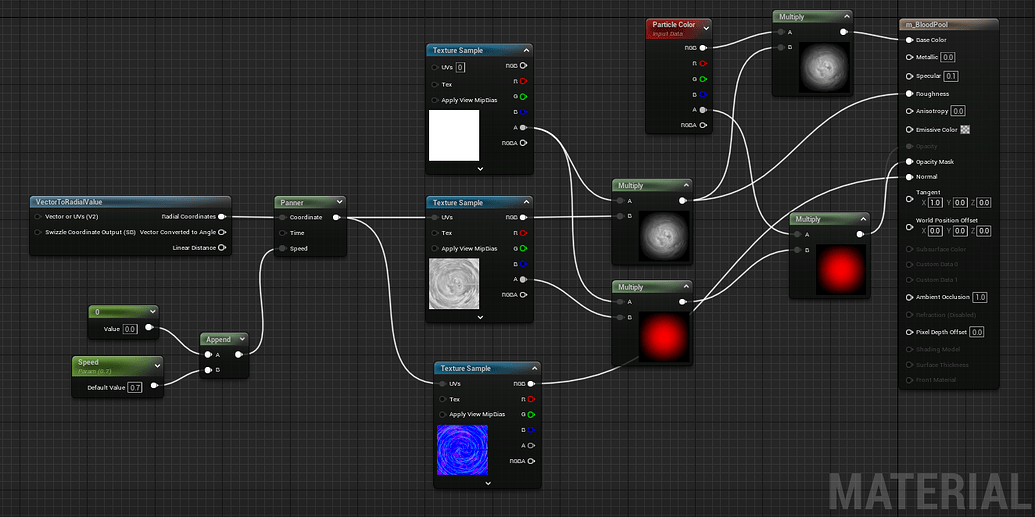
Task: Open chevron on Multiply wired to Base Color
Action: click(x=845, y=17)
